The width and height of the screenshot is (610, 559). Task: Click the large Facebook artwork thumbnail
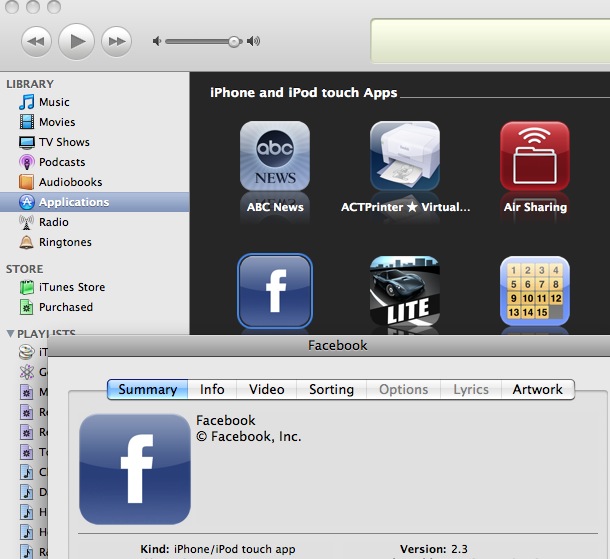(135, 469)
